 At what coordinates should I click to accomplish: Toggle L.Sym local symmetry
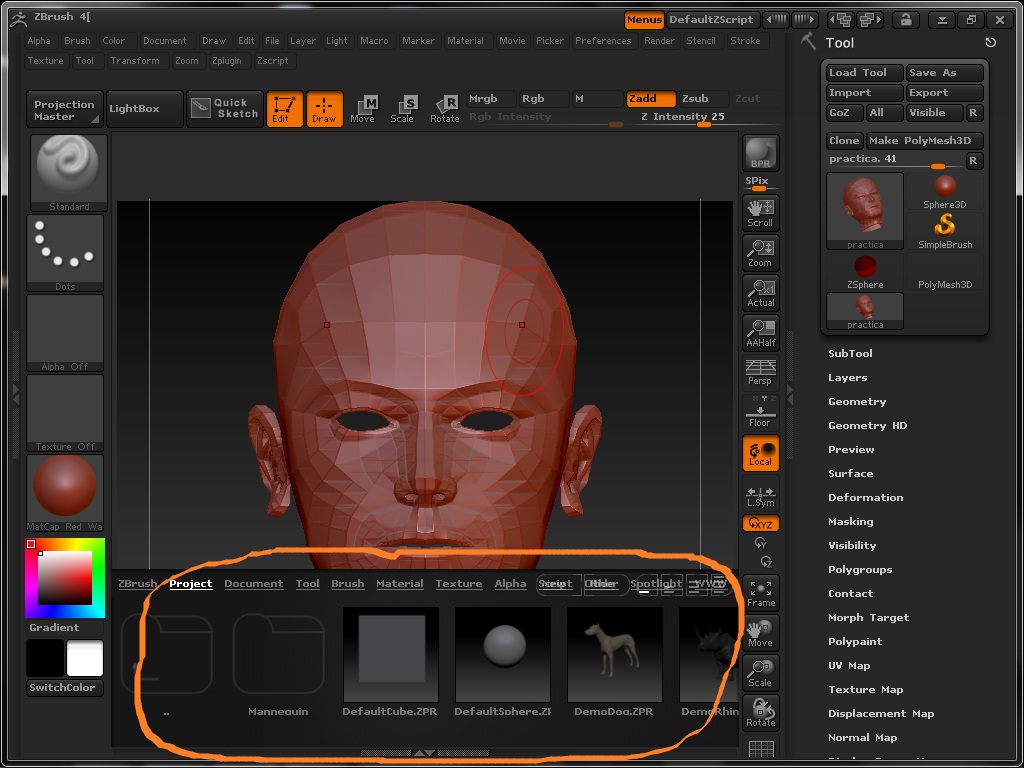coord(760,495)
